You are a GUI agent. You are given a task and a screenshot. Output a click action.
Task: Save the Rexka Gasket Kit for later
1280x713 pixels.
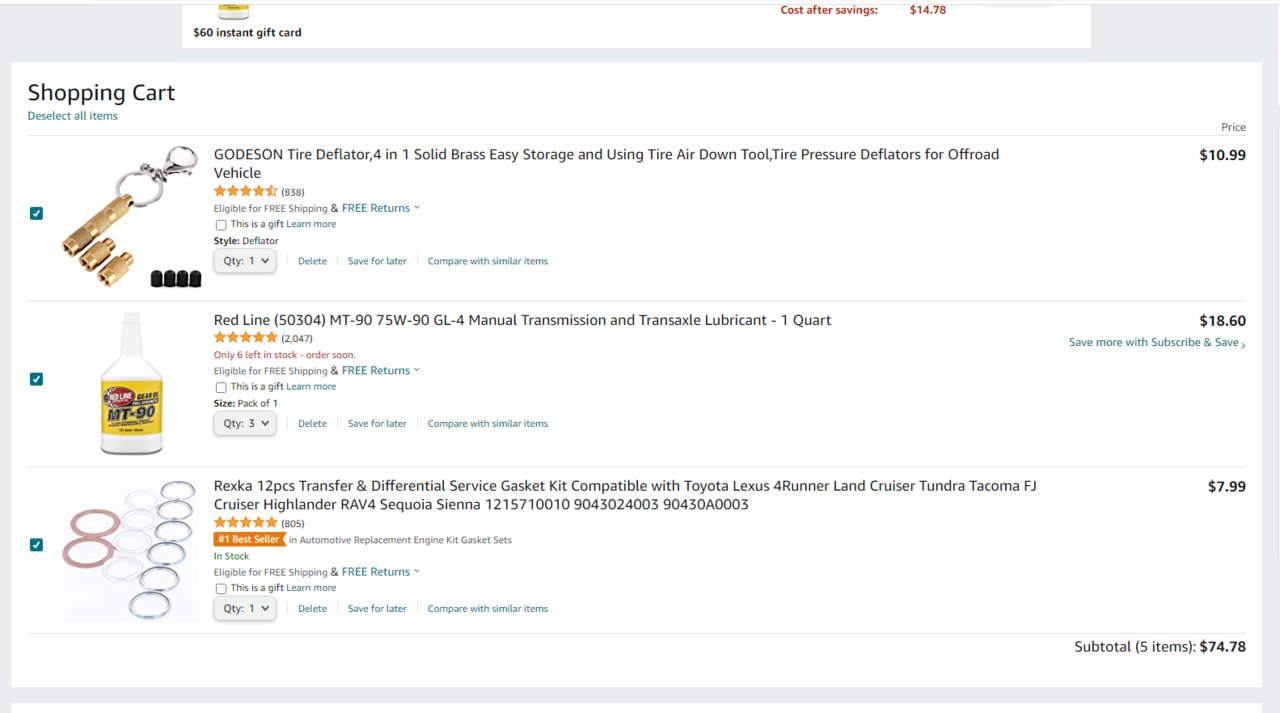[x=377, y=608]
